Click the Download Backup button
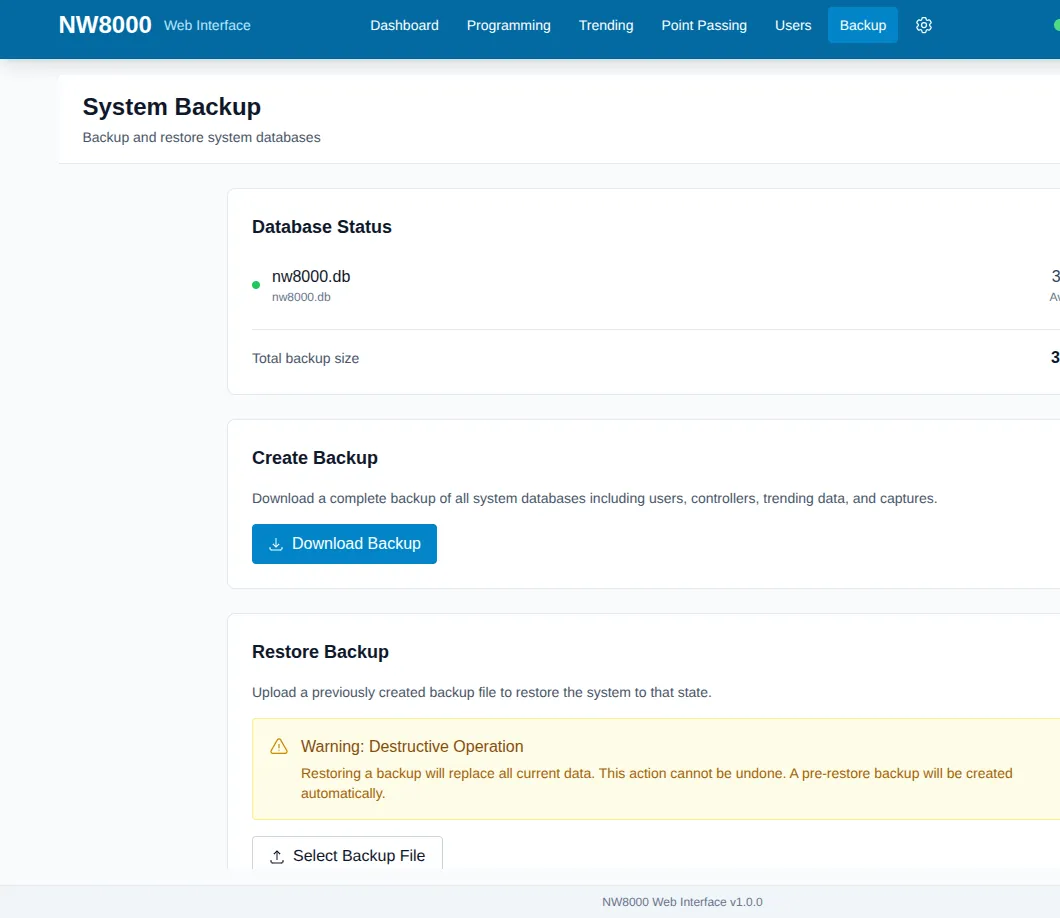 coord(344,544)
